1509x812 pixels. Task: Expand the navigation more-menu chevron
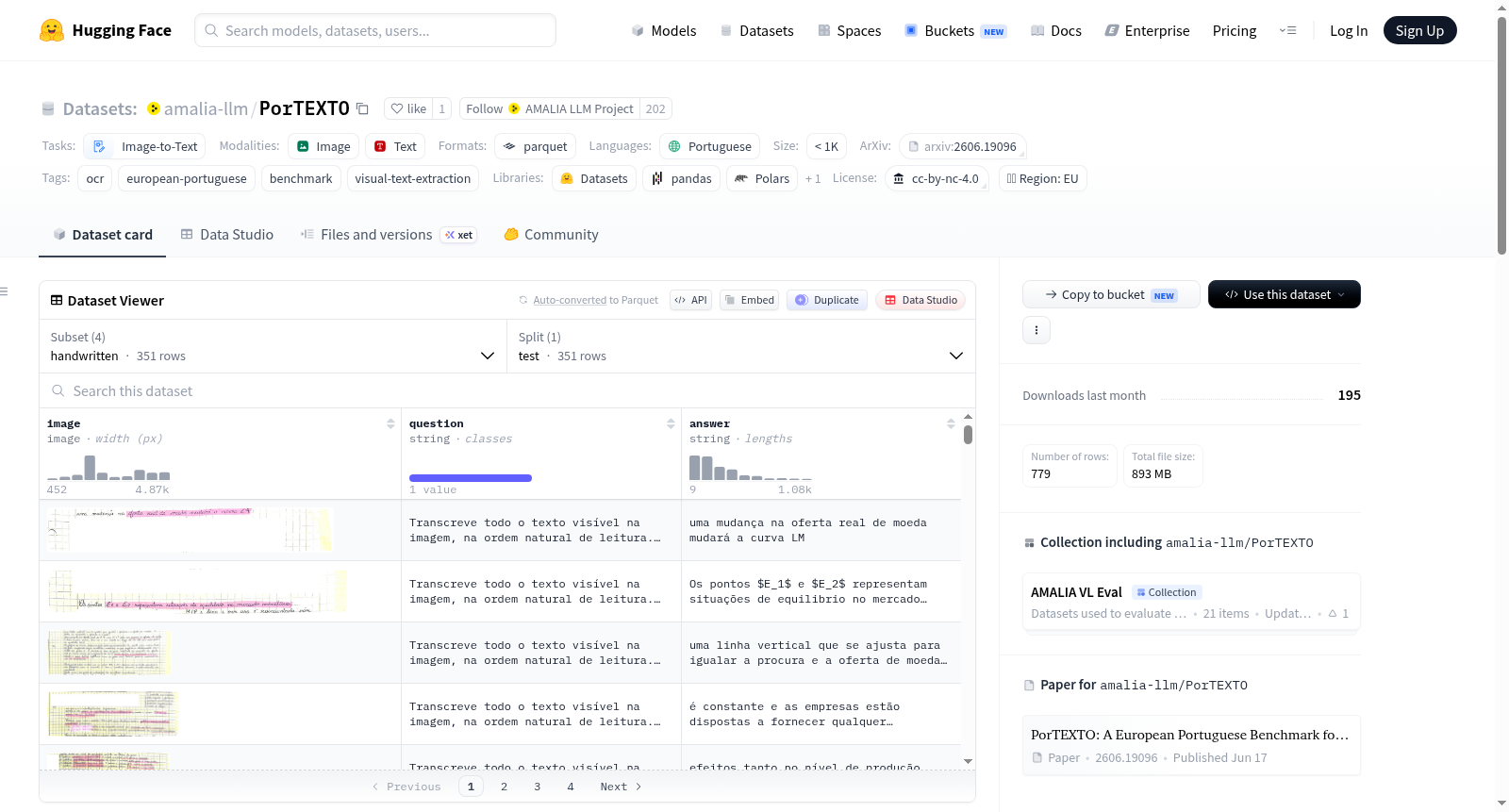pyautogui.click(x=1287, y=30)
